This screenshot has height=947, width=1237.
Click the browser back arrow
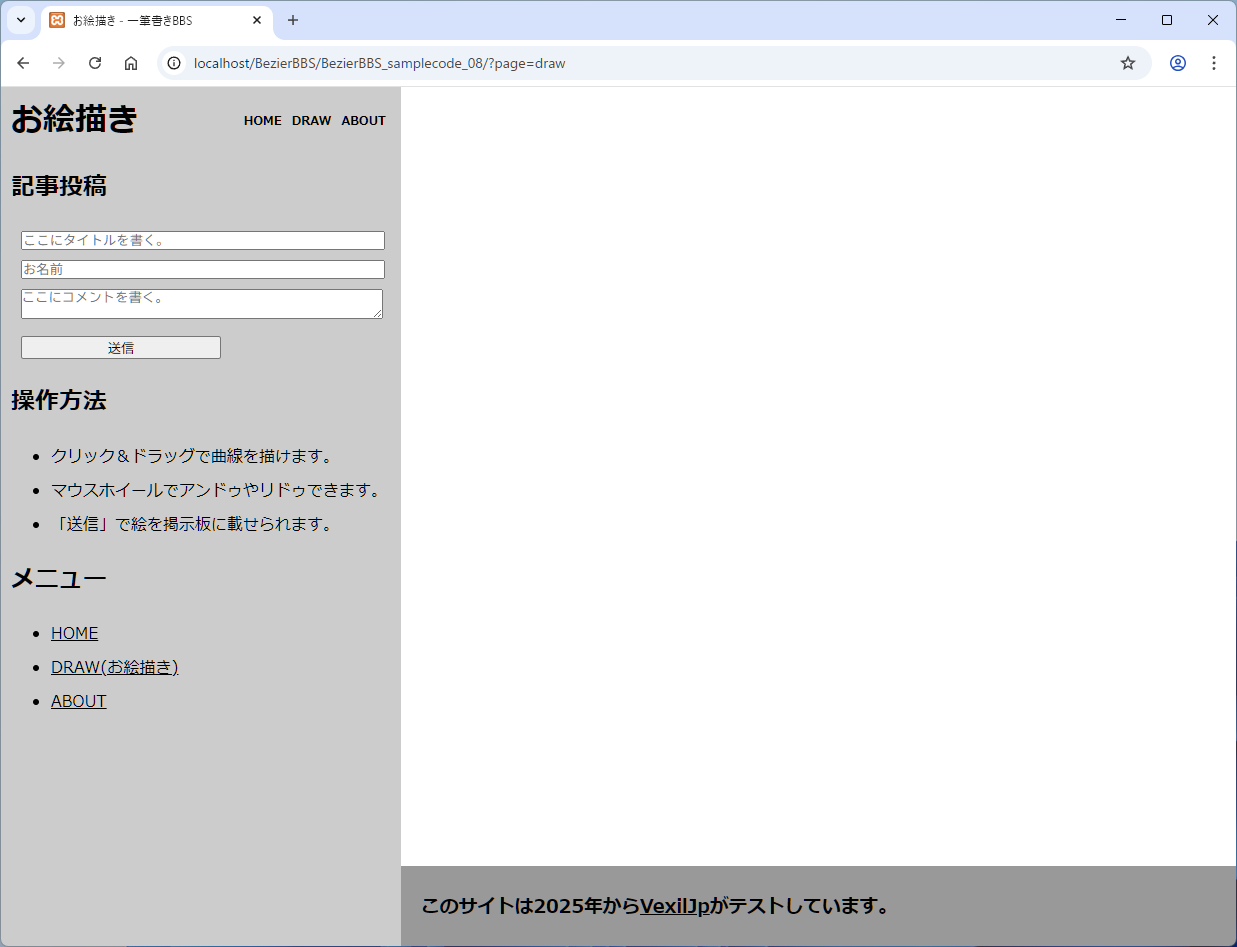coord(23,63)
